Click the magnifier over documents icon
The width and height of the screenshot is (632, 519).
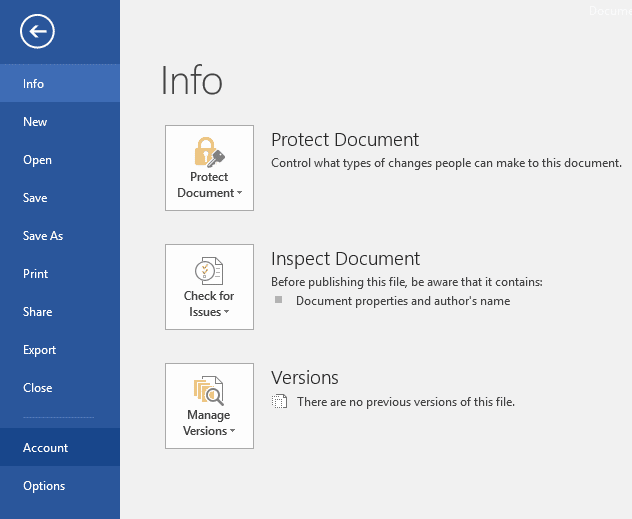(208, 390)
